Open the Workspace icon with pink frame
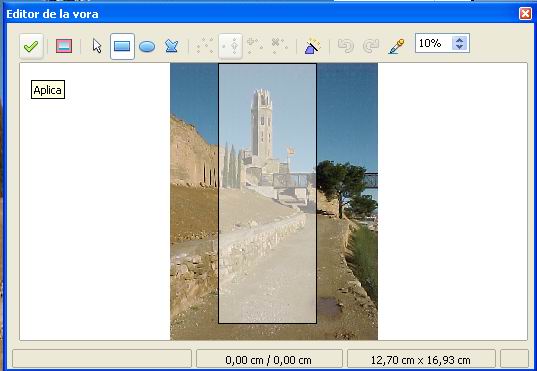 [x=64, y=46]
